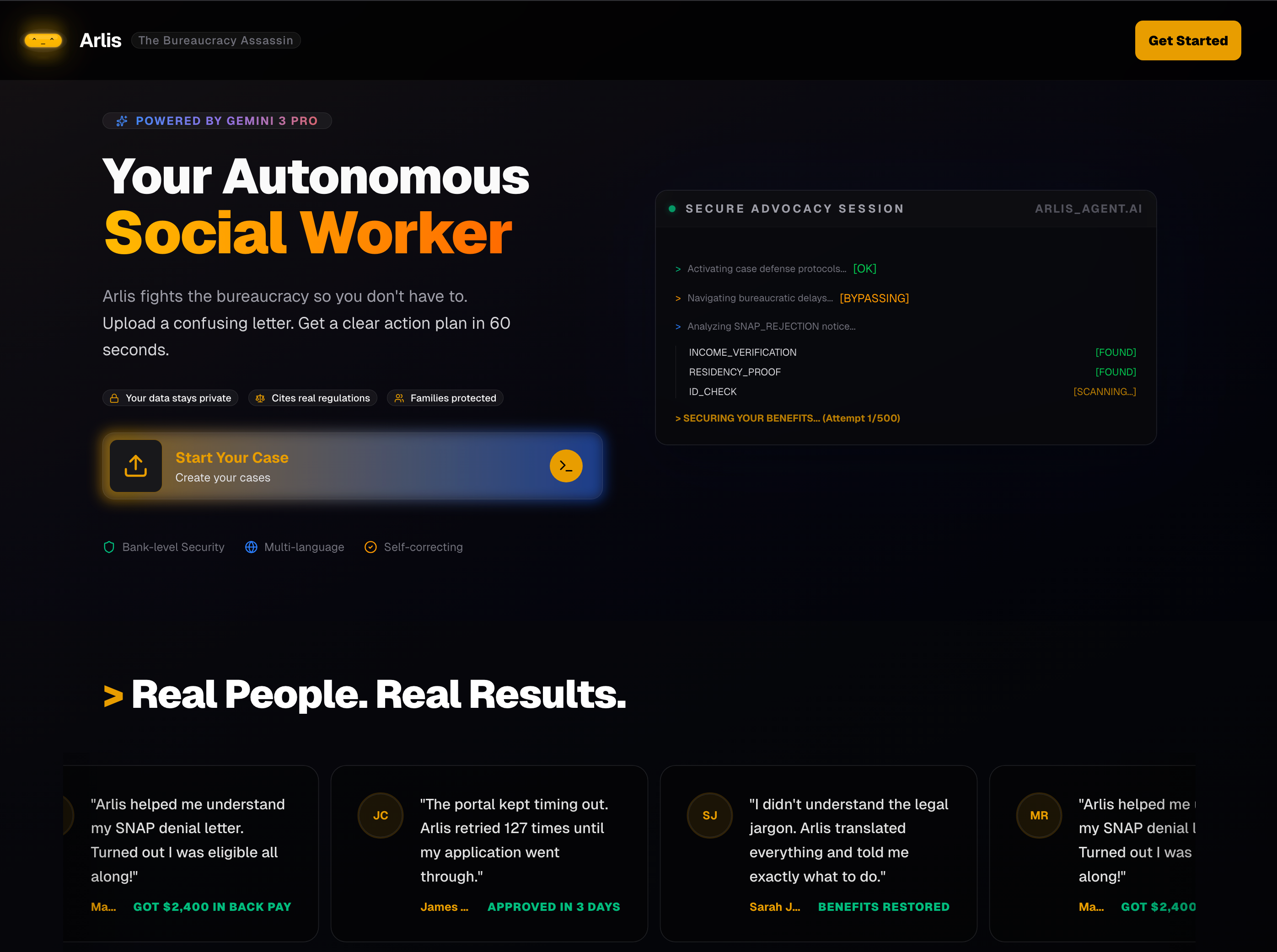This screenshot has height=952, width=1277.
Task: Click the globe icon beside Multi-language
Action: (251, 547)
